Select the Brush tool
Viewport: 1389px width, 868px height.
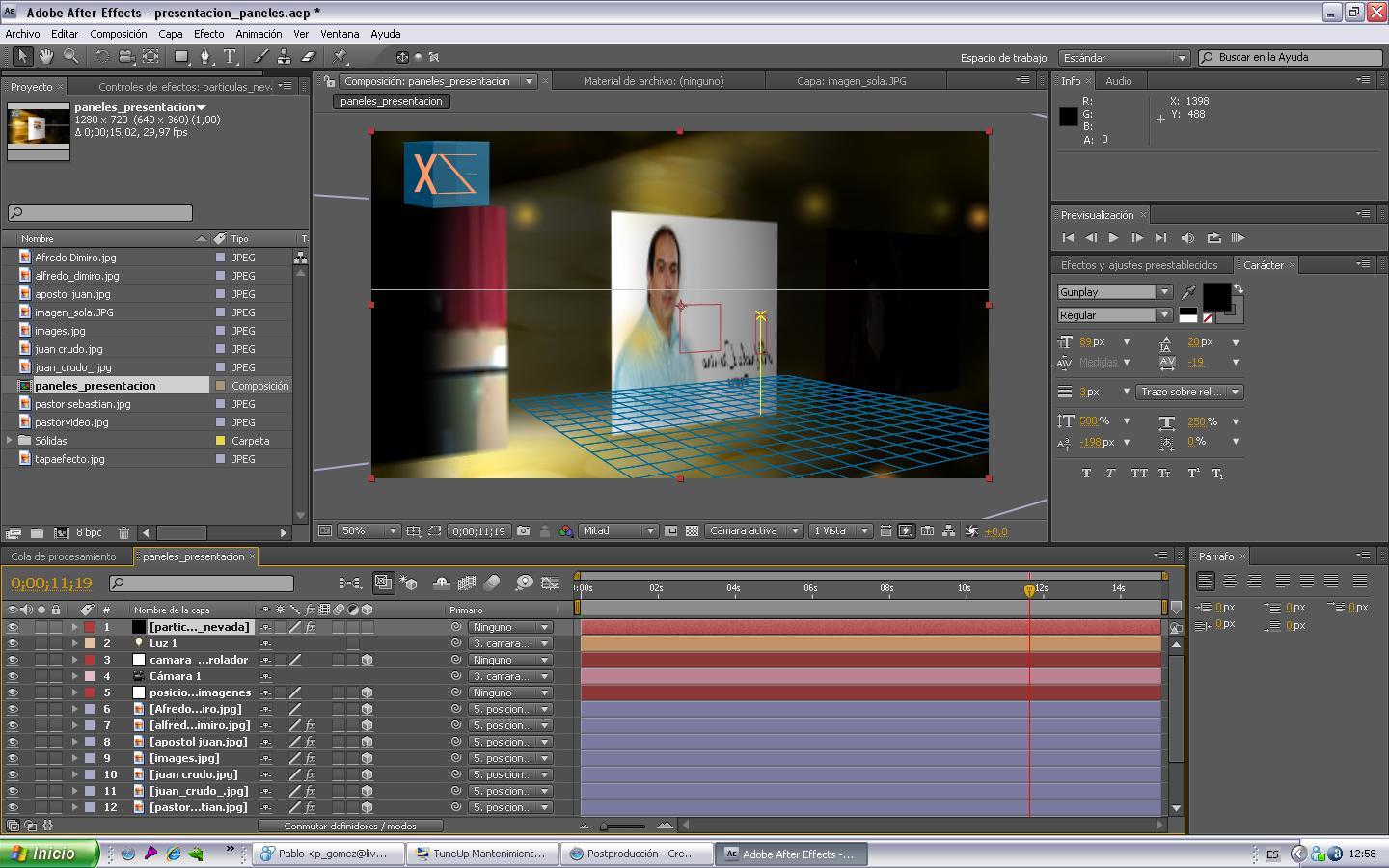pos(260,57)
